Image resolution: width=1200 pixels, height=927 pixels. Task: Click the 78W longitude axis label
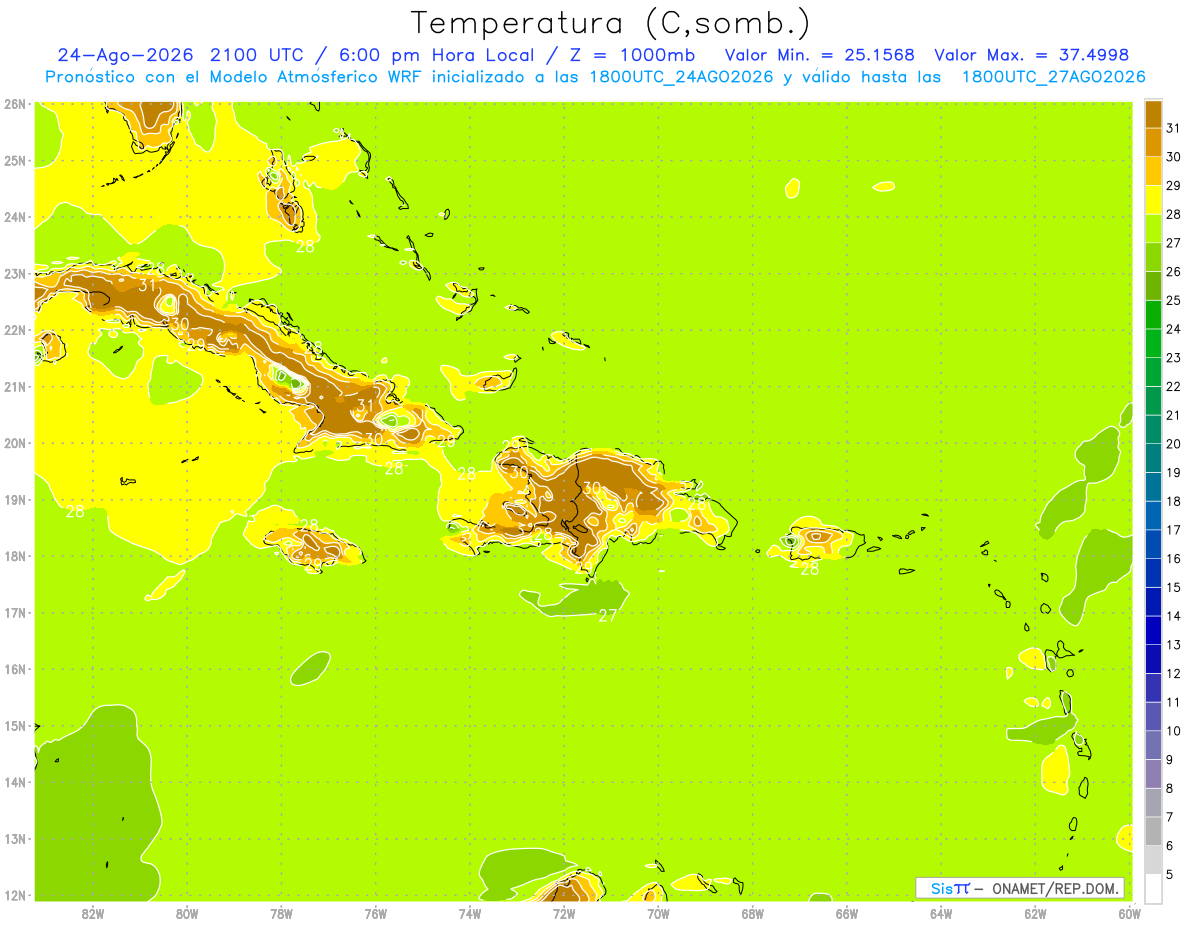(281, 912)
